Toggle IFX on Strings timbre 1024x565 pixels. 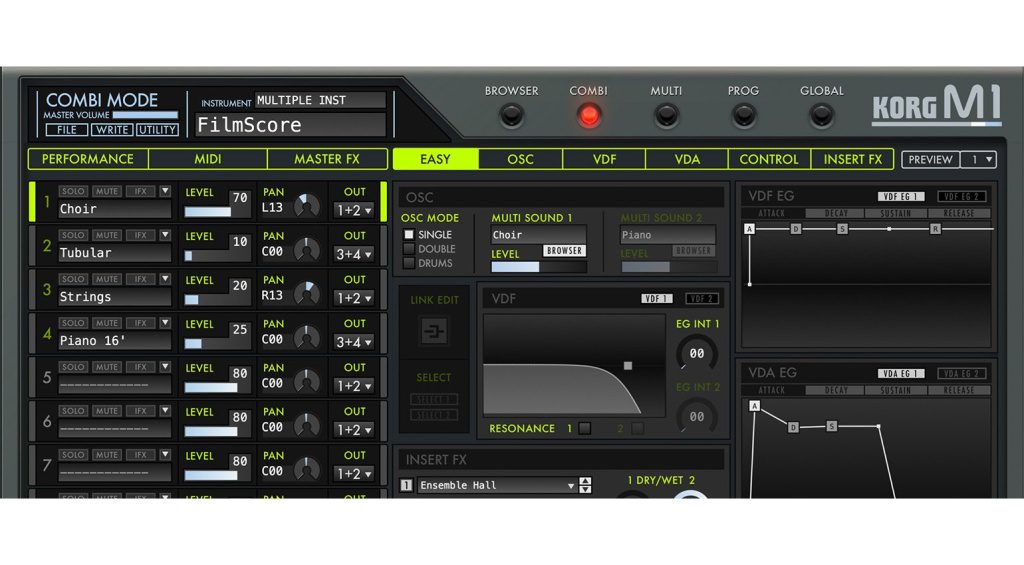point(140,279)
